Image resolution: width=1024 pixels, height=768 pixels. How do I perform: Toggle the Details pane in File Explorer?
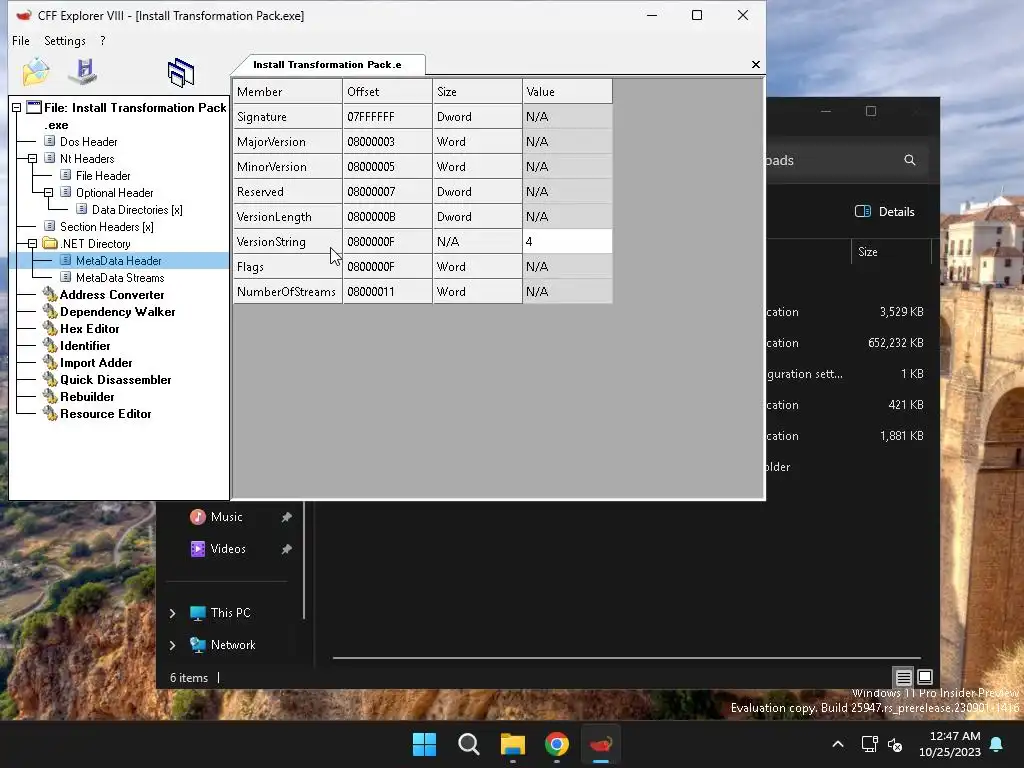pos(885,212)
